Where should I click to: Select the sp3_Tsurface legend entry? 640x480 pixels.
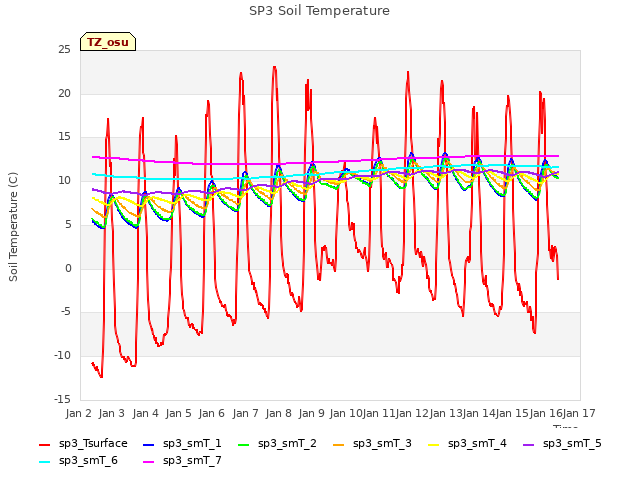tap(83, 444)
